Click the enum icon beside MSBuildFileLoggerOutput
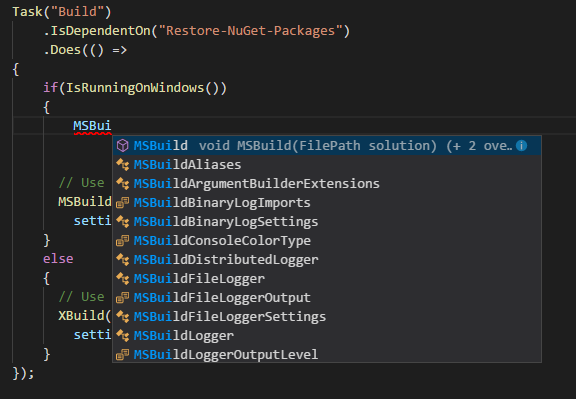The height and width of the screenshot is (399, 576). point(123,298)
